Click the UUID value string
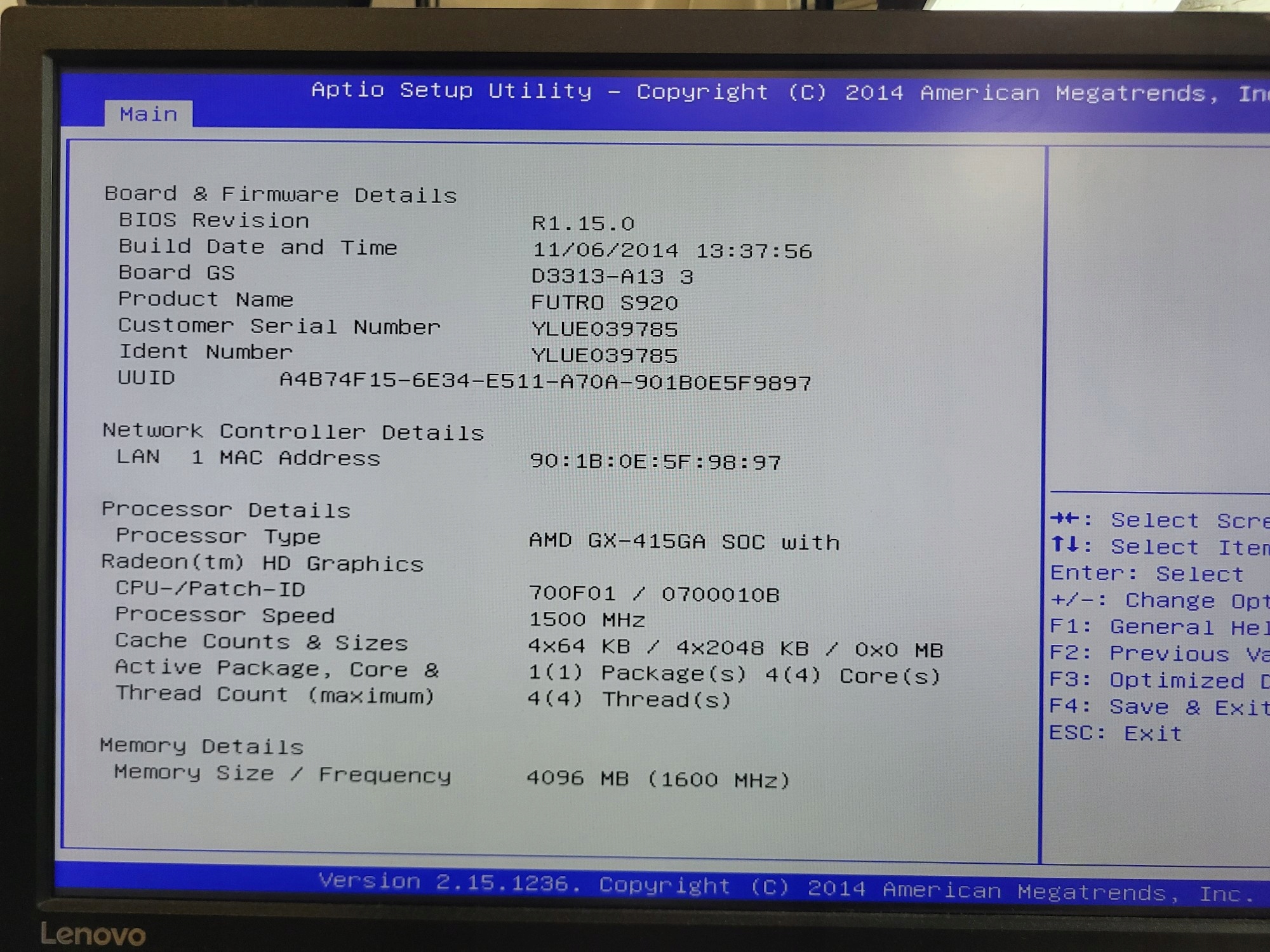The height and width of the screenshot is (952, 1270). click(x=545, y=382)
